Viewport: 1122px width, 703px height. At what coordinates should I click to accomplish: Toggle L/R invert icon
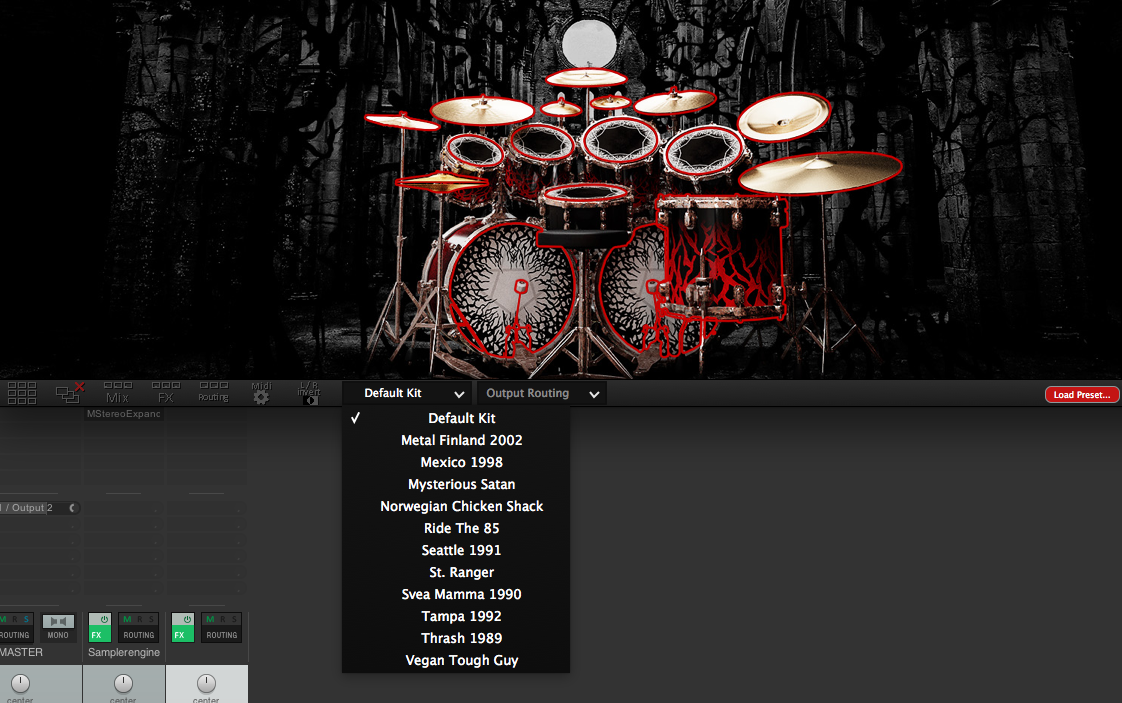pos(309,393)
